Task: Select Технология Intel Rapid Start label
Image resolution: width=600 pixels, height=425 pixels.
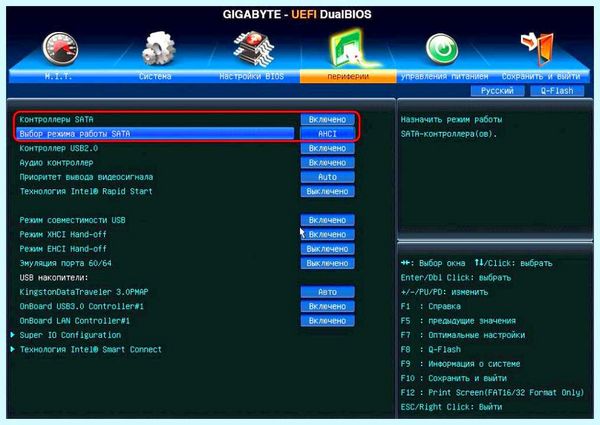Action: pos(86,192)
